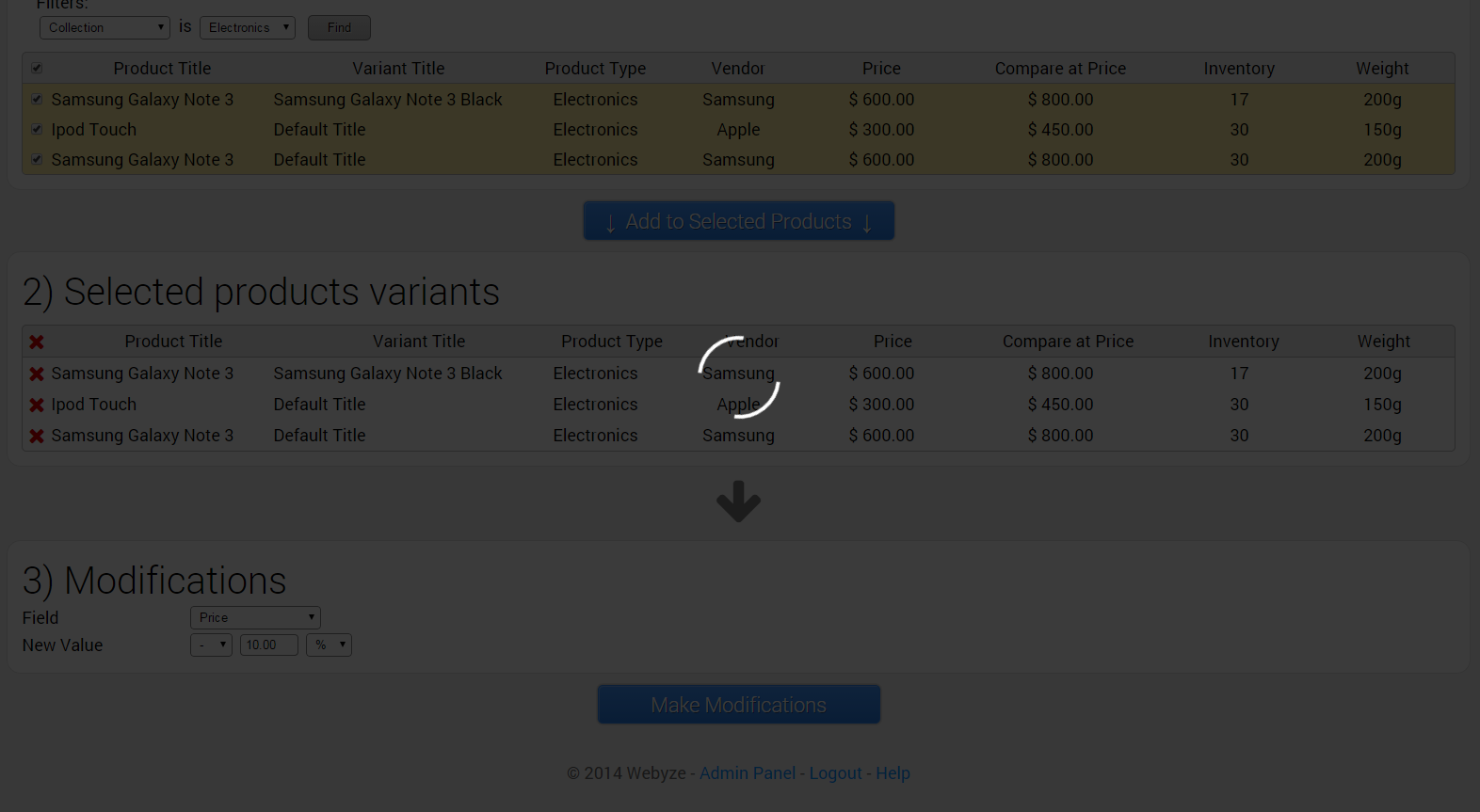Click Inventory header in top table

(x=1239, y=68)
